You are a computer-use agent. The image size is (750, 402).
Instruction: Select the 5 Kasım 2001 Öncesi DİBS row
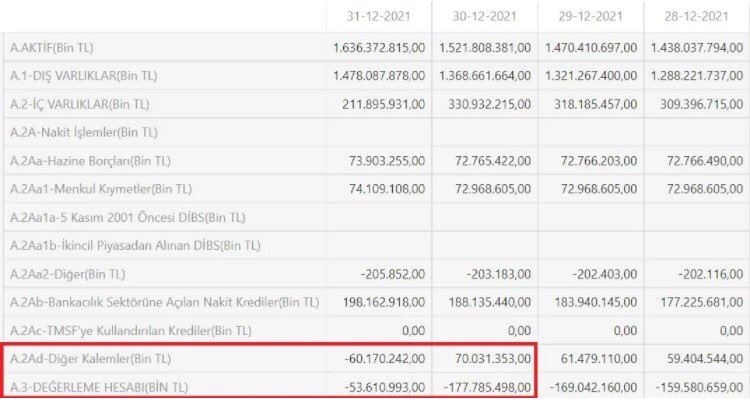127,216
